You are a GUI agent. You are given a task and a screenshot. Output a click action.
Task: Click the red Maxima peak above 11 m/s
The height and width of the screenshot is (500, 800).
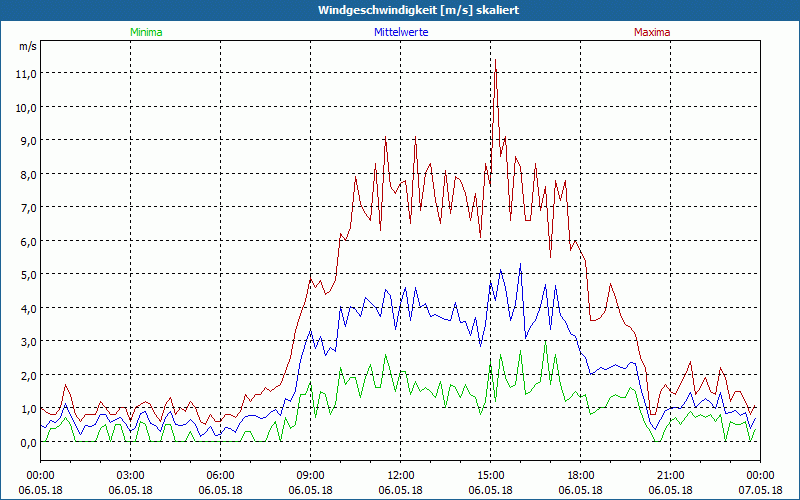(495, 60)
